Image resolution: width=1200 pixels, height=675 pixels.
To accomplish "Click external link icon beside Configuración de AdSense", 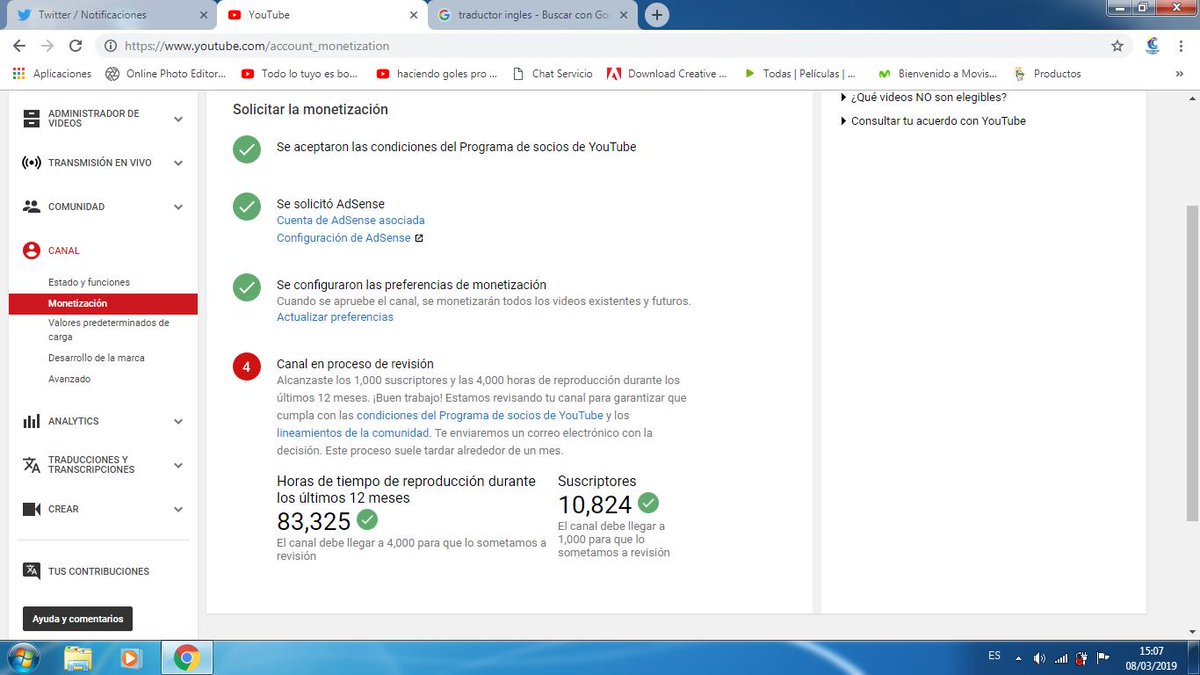I will 419,238.
